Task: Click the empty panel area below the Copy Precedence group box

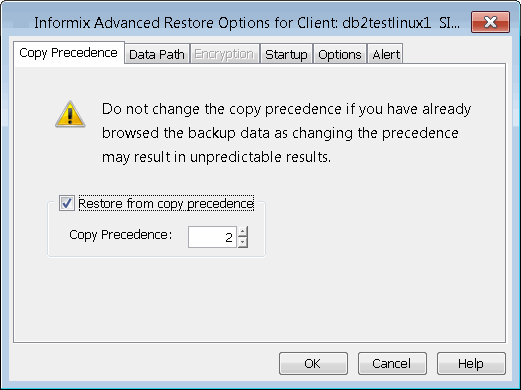Action: point(259,298)
